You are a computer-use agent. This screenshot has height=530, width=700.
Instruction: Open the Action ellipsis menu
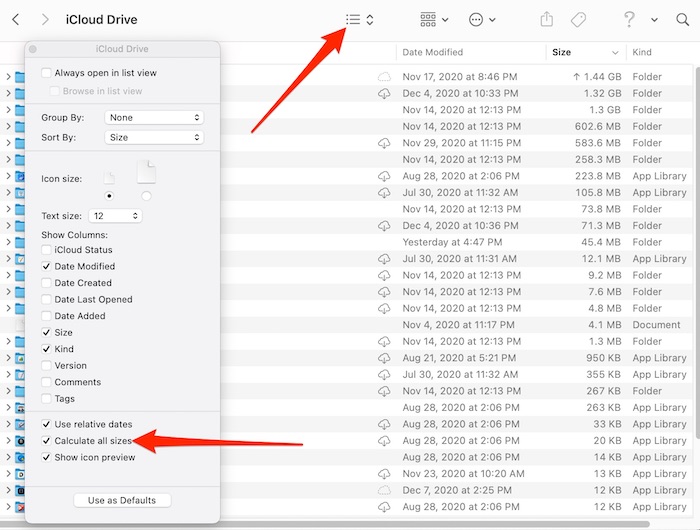476,20
